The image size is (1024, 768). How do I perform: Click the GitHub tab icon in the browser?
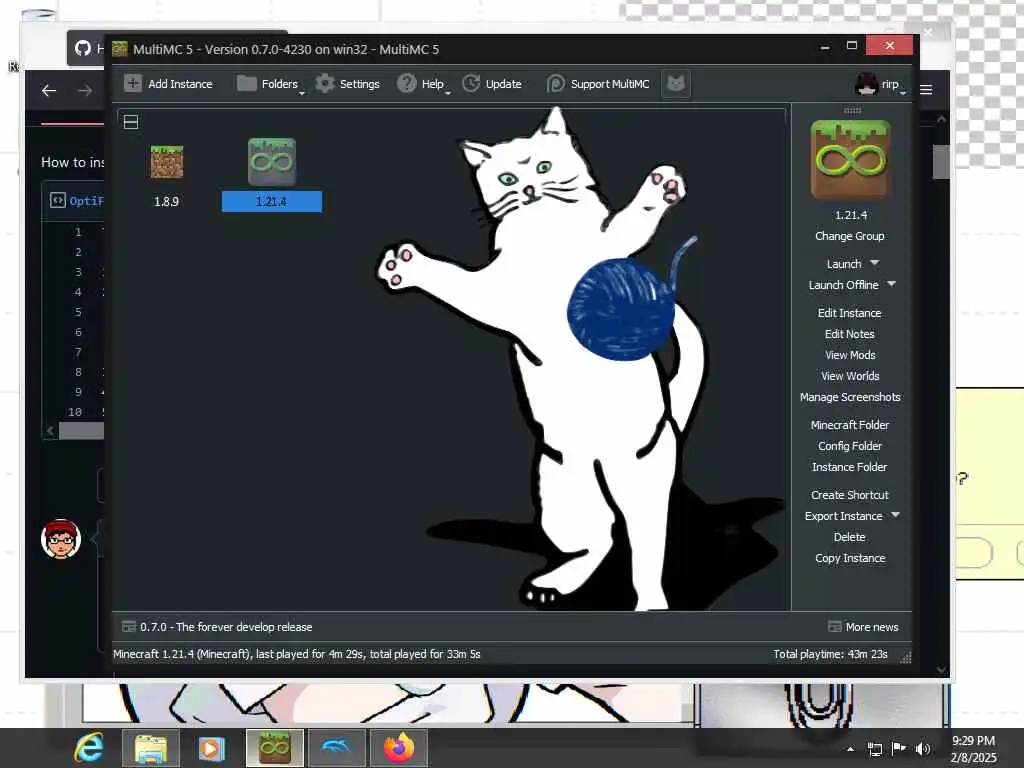pyautogui.click(x=82, y=48)
